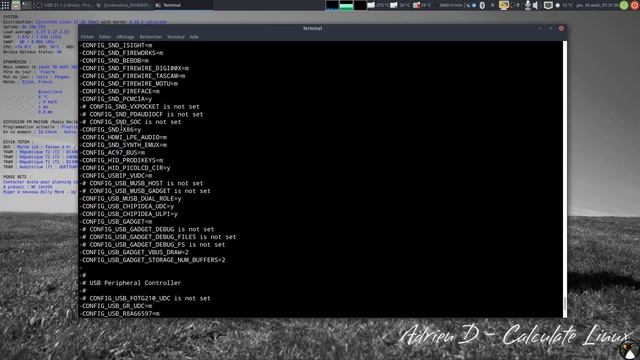Click the file manager launcher in the top panel

click(x=16, y=5)
